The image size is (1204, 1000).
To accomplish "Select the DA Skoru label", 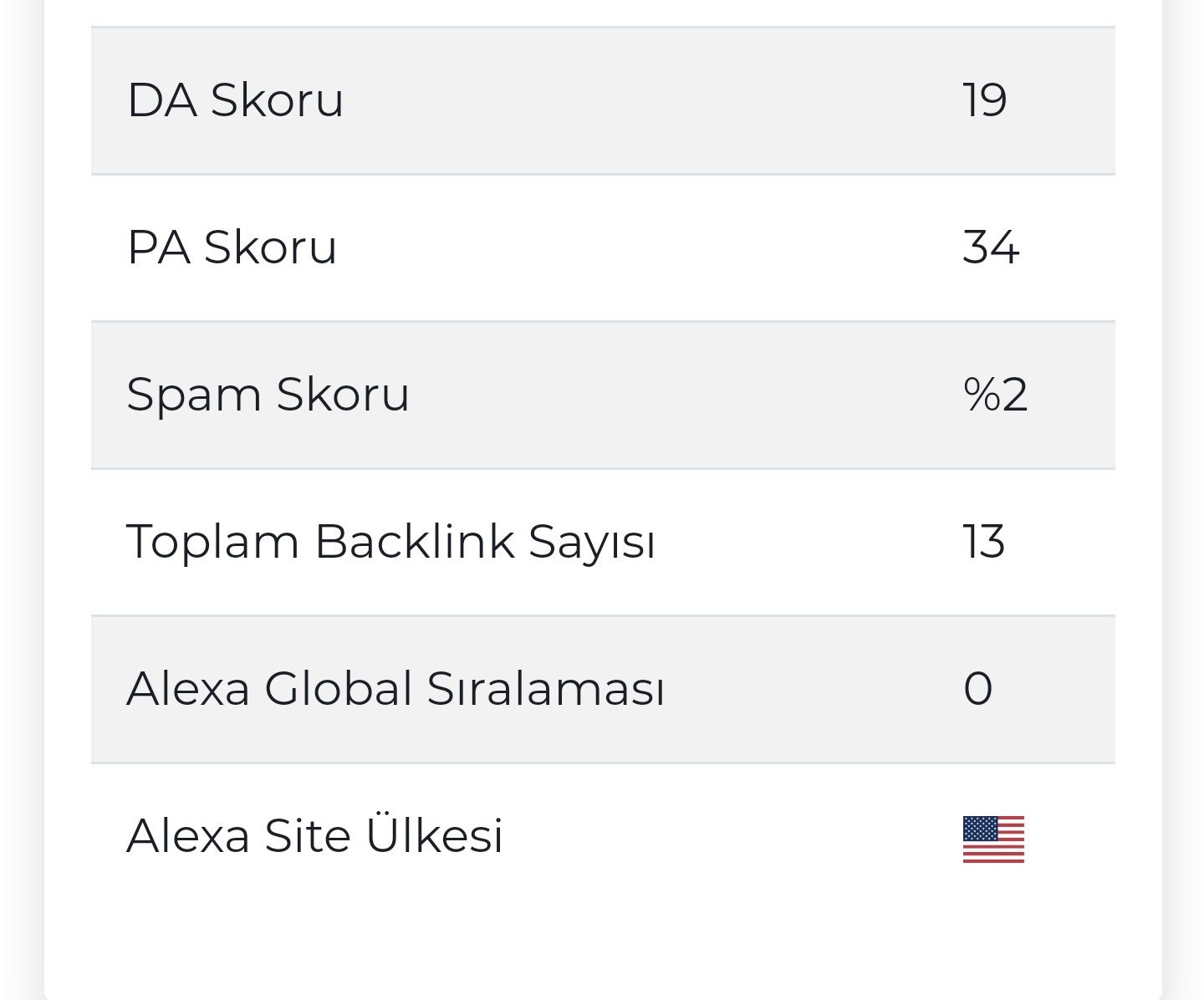I will pyautogui.click(x=235, y=100).
